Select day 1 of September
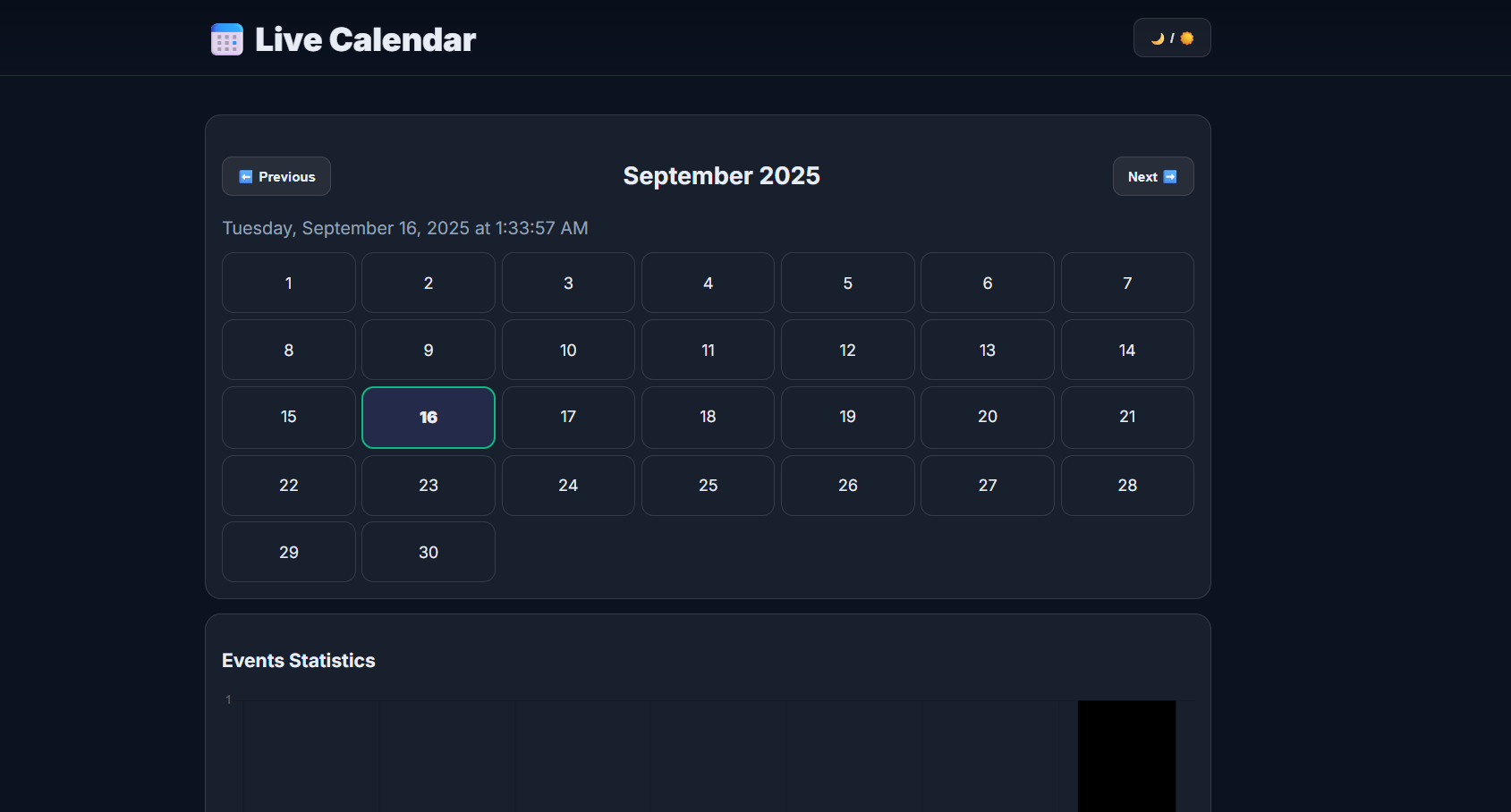Image resolution: width=1511 pixels, height=812 pixels. click(288, 283)
